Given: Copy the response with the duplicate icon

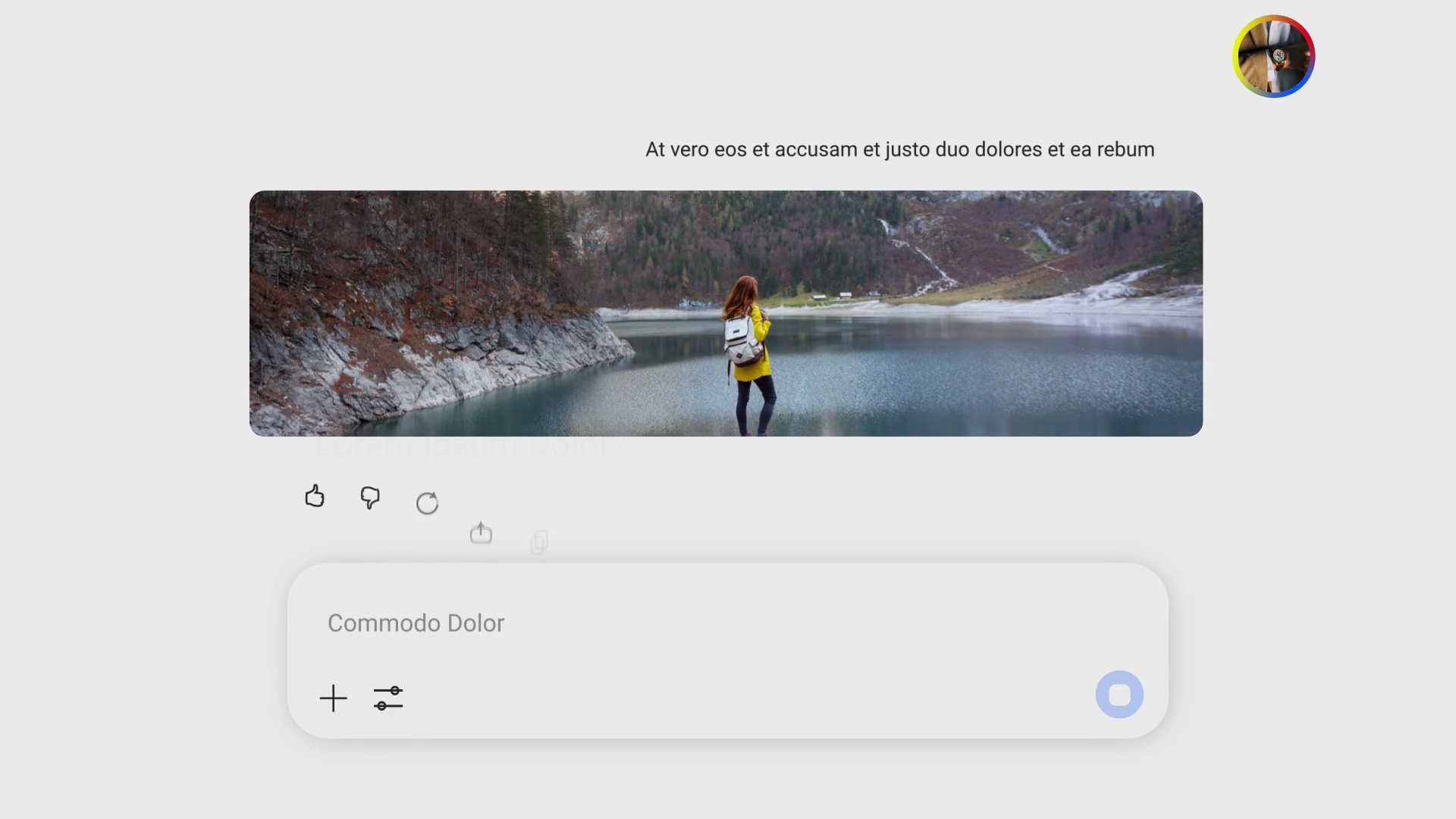Looking at the screenshot, I should pos(539,541).
